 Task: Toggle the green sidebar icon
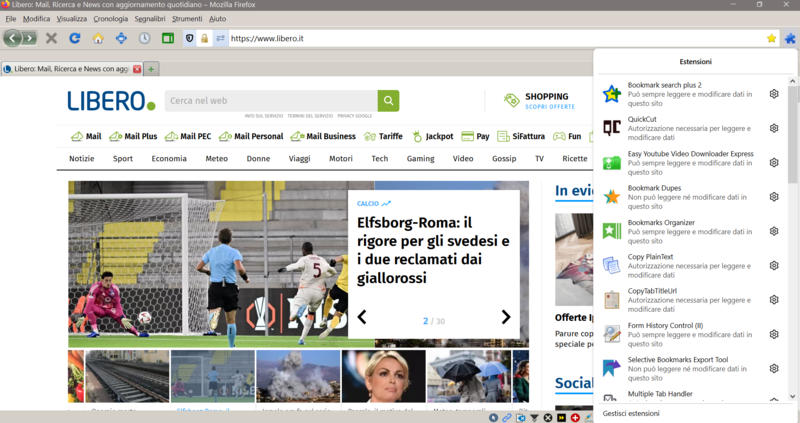click(x=168, y=38)
